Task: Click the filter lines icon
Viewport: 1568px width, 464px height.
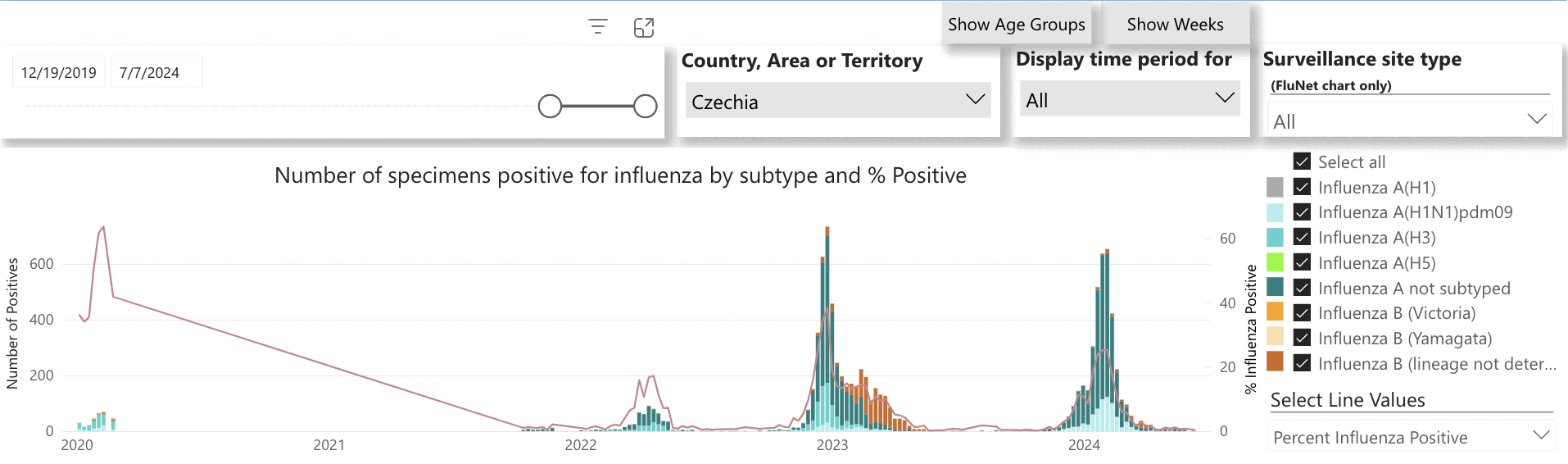Action: pos(598,27)
